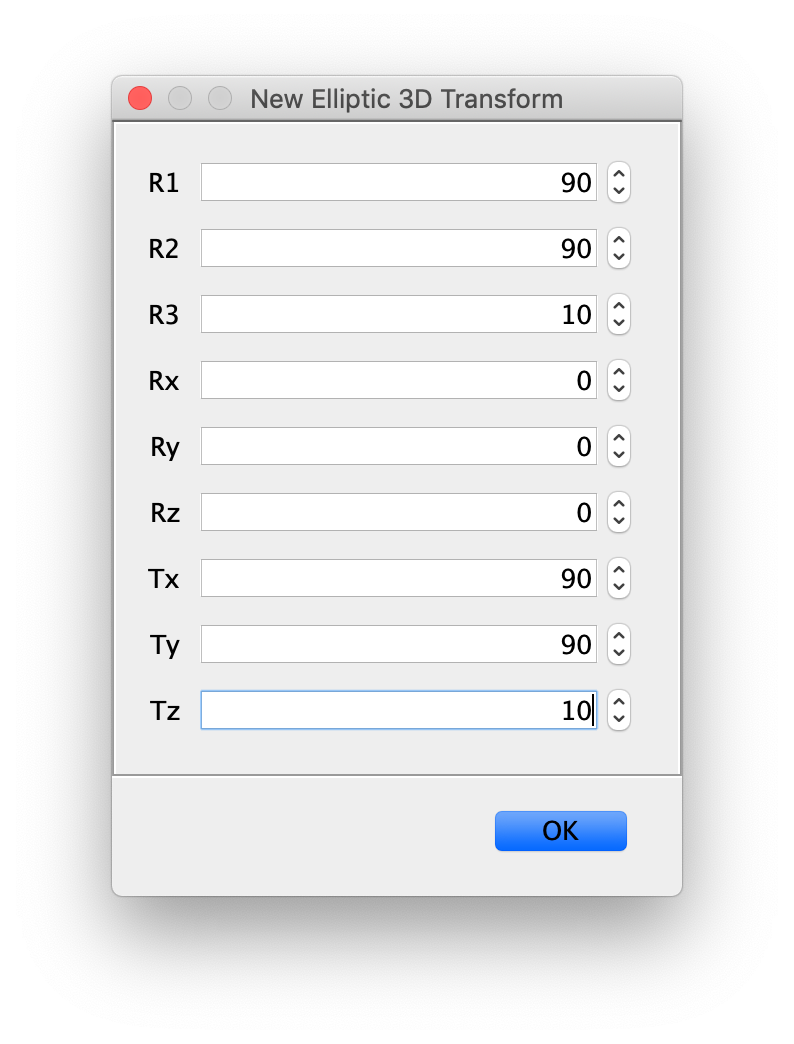Focus the R3 text field
The width and height of the screenshot is (794, 1044).
point(398,314)
